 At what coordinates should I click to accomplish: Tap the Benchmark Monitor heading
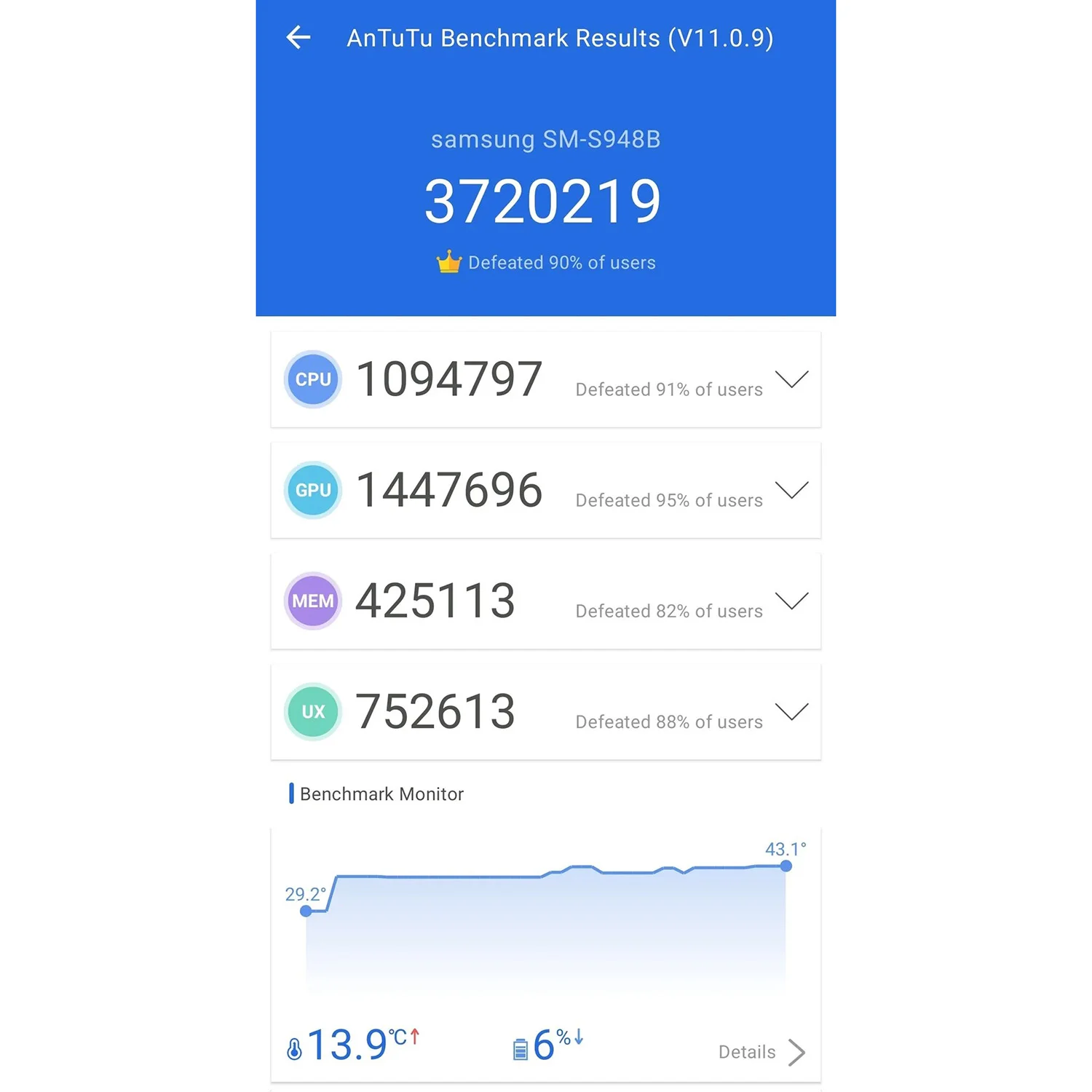381,794
